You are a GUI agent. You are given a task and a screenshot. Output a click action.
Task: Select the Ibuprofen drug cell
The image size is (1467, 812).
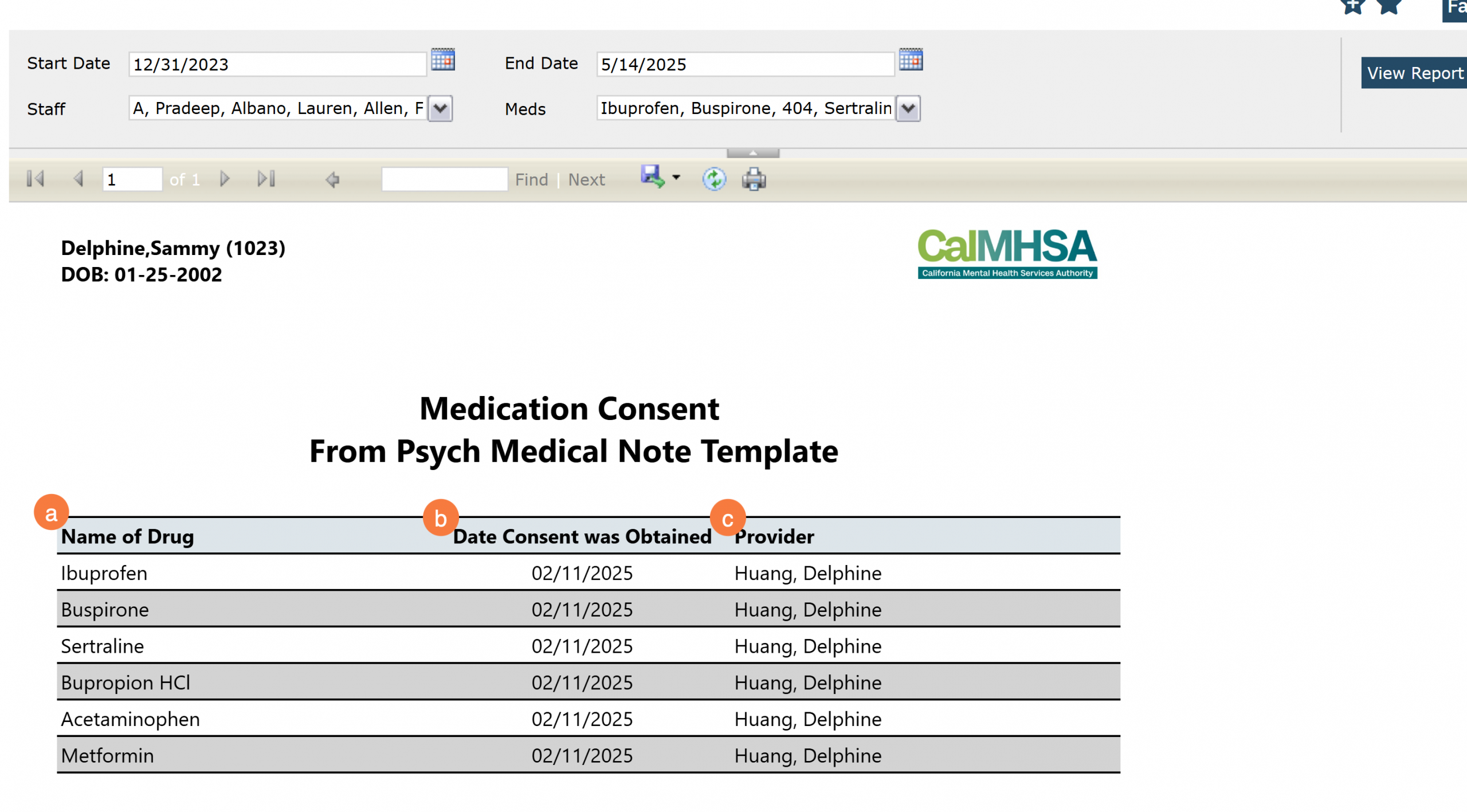click(104, 573)
